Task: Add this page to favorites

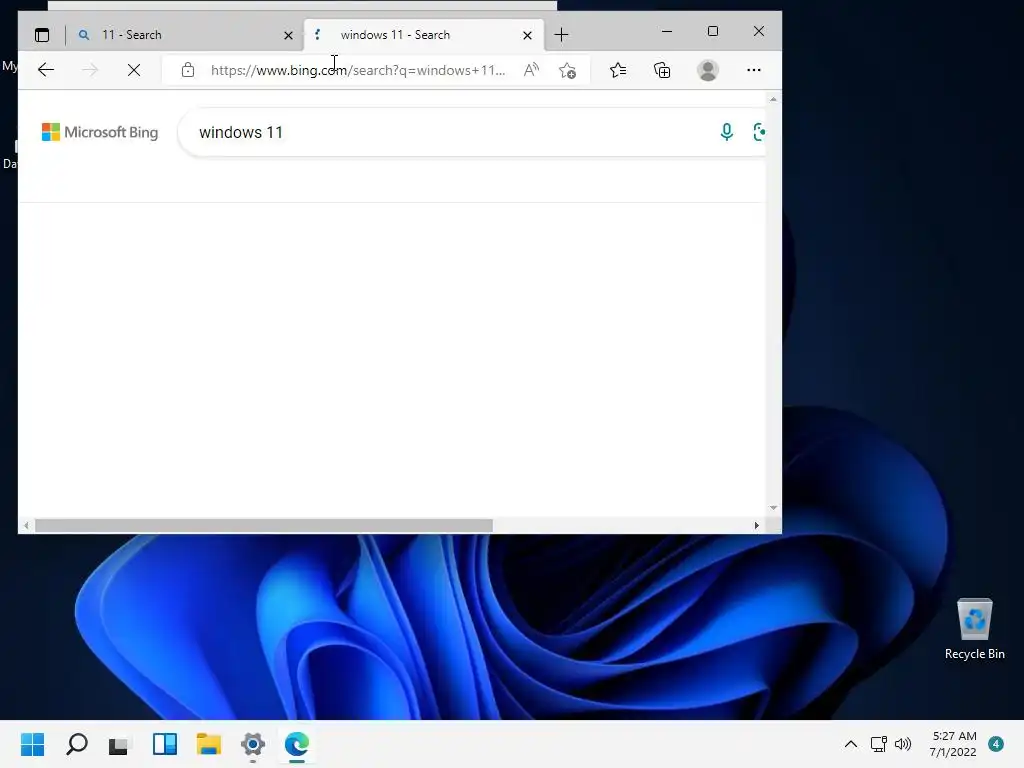Action: tap(568, 70)
